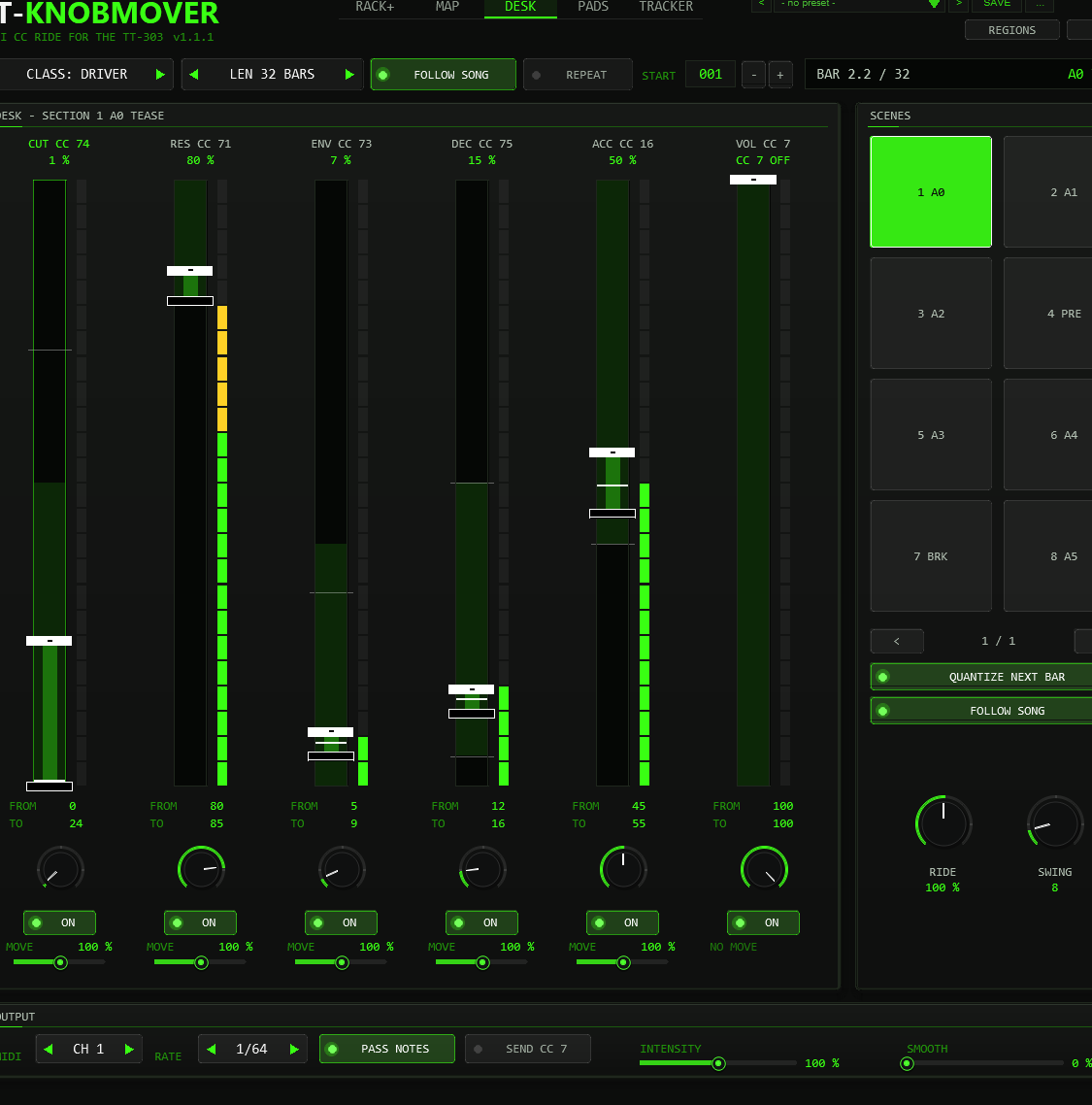The image size is (1092, 1105).
Task: Click the CH 1 right arrow
Action: [129, 1050]
